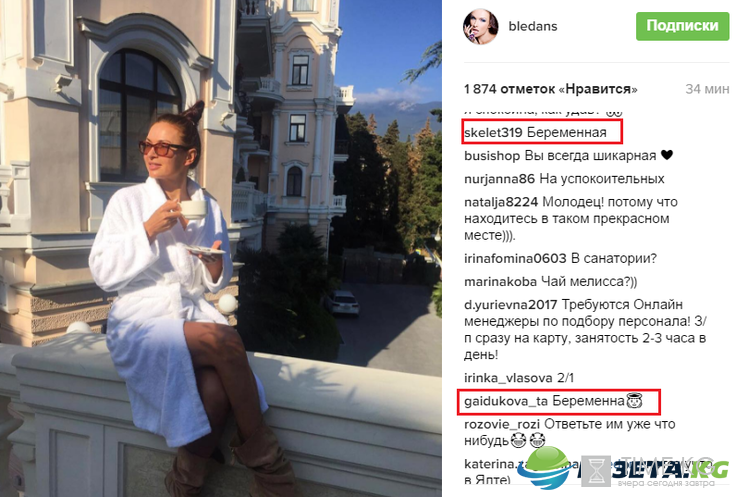Open natalja8224 commenter profile
The height and width of the screenshot is (497, 736).
click(501, 202)
